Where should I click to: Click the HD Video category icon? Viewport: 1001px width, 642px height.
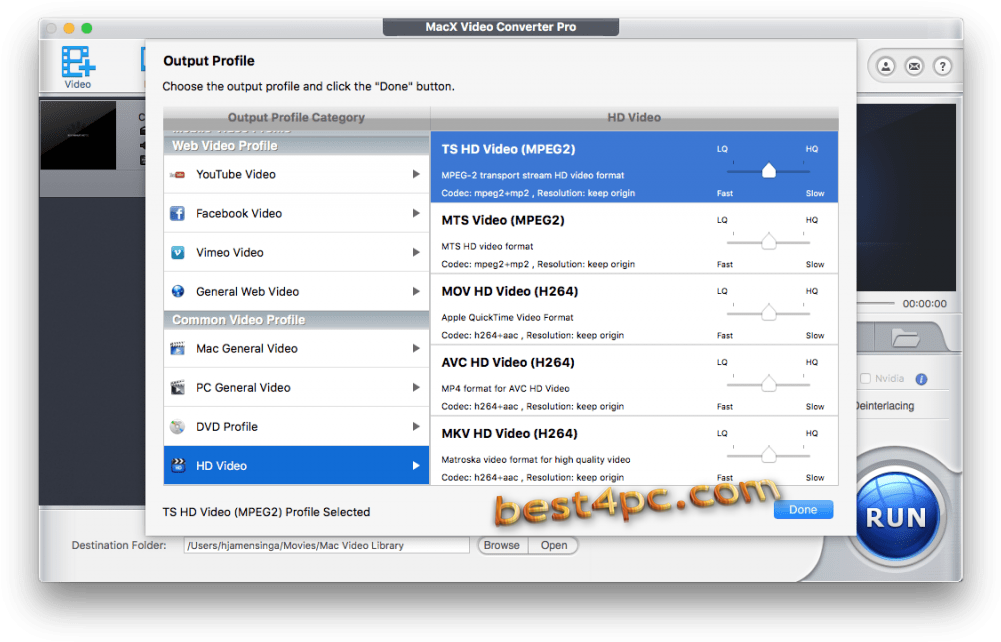(178, 466)
